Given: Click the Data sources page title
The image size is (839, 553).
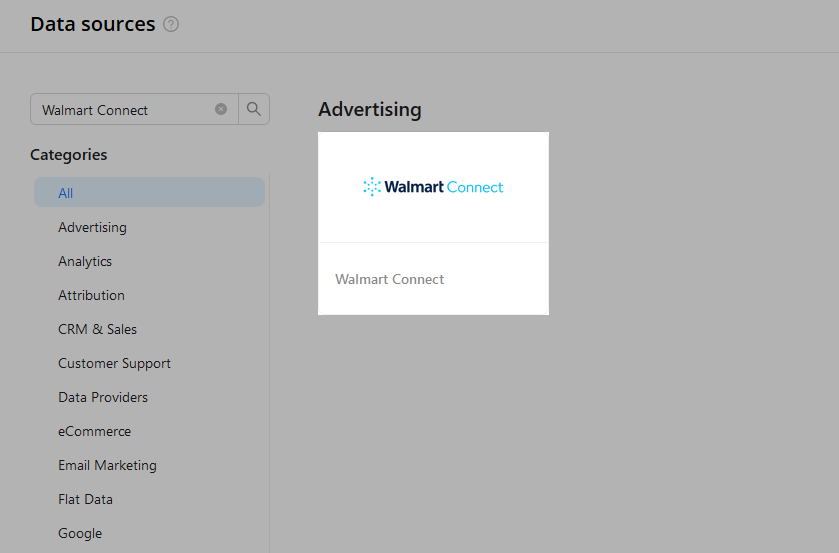Looking at the screenshot, I should pos(93,24).
